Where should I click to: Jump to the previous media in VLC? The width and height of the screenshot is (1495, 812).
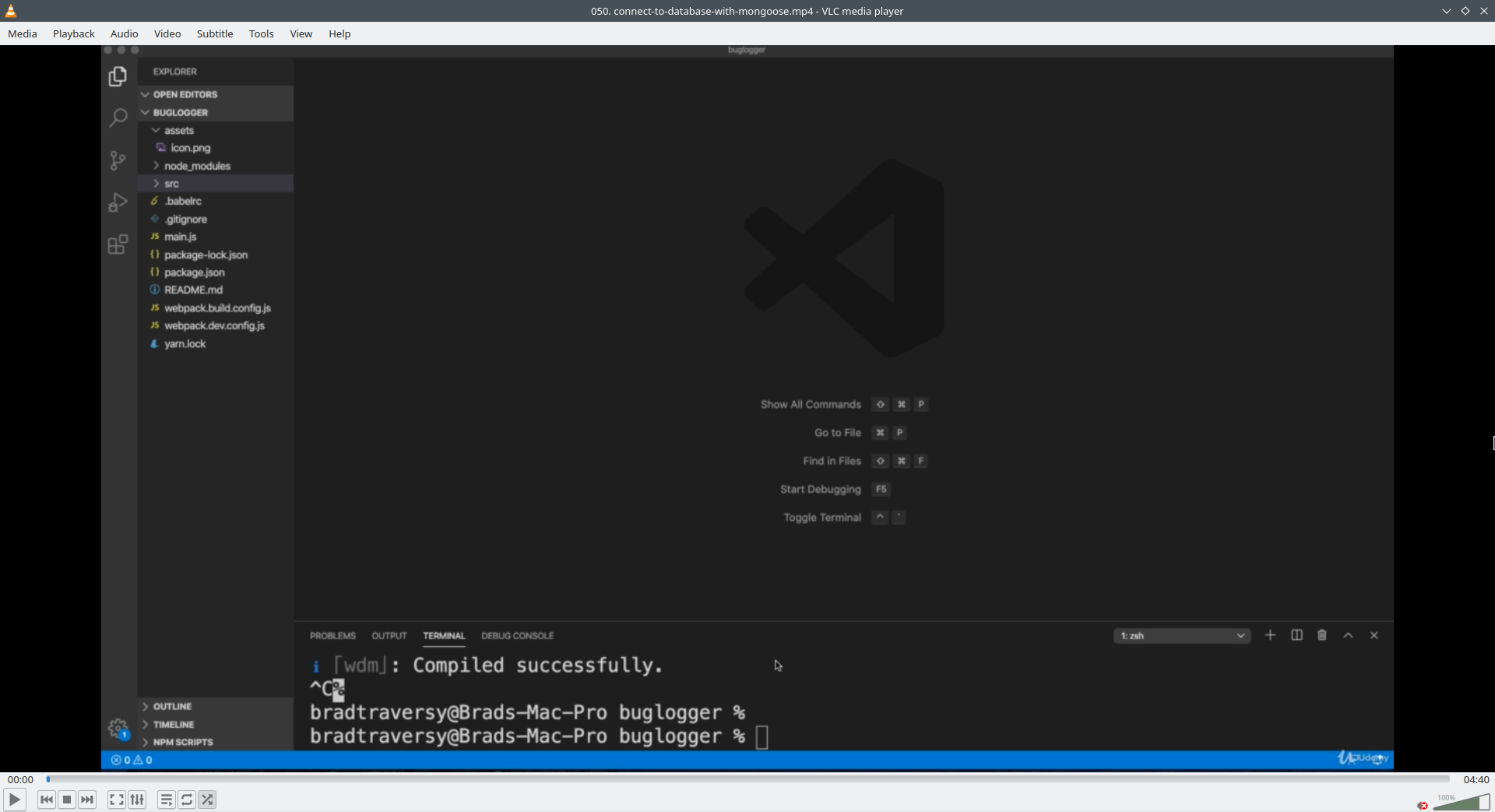tap(47, 800)
